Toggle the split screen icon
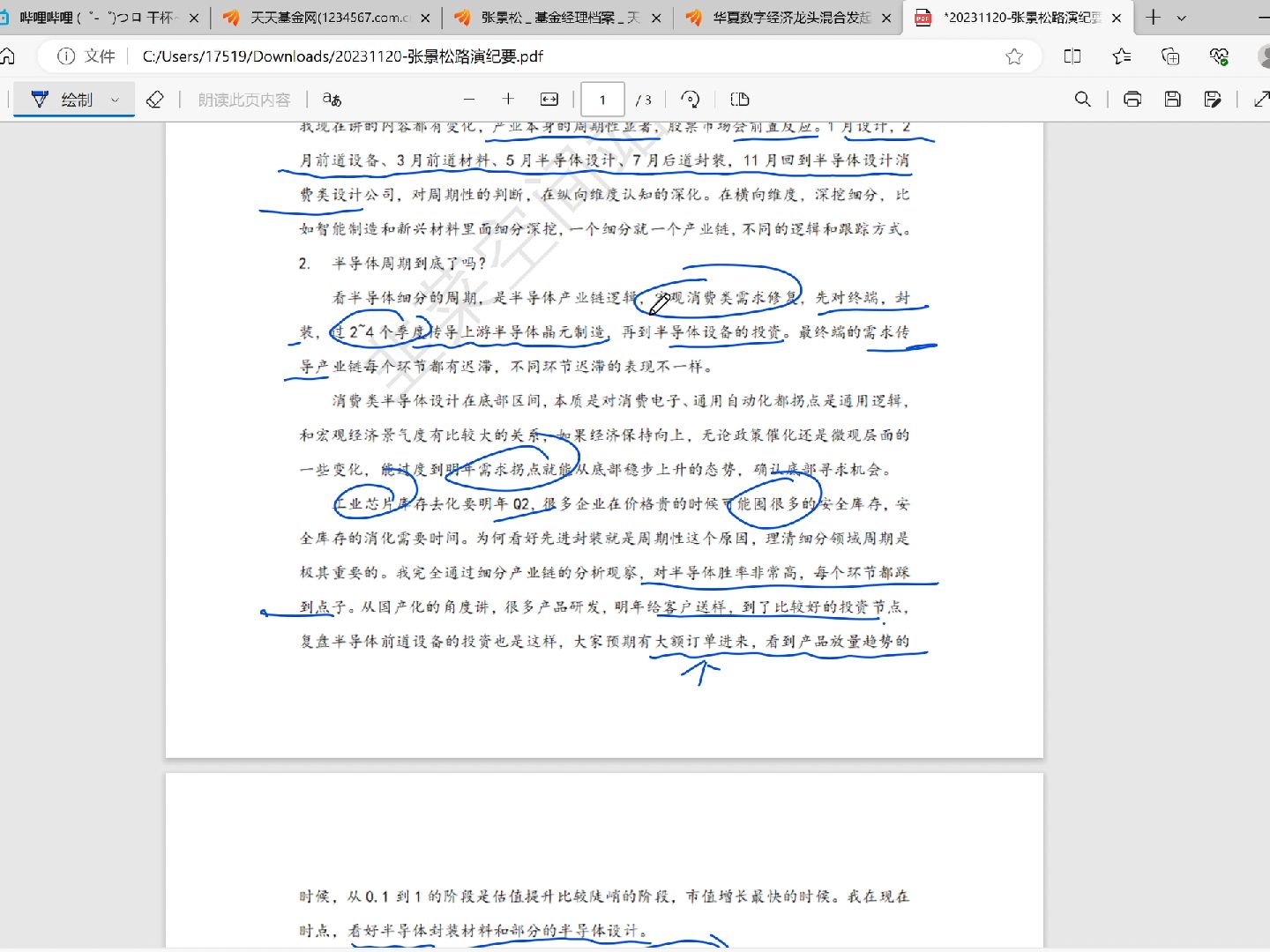This screenshot has height=952, width=1270. (1072, 56)
